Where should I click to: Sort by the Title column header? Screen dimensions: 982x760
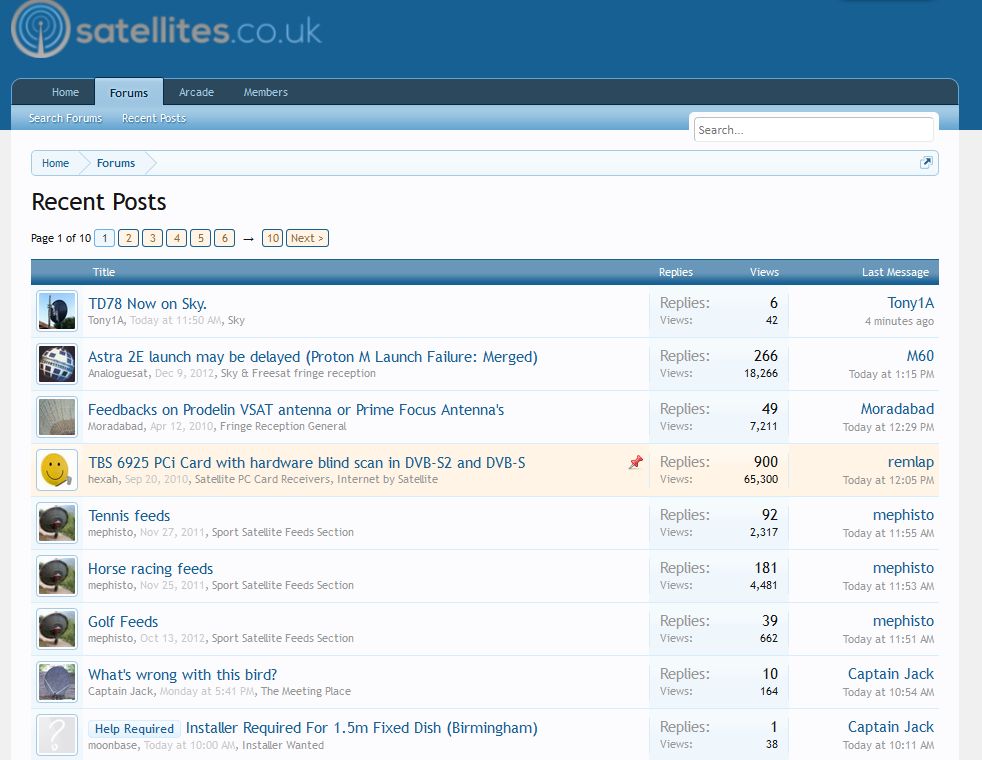104,272
